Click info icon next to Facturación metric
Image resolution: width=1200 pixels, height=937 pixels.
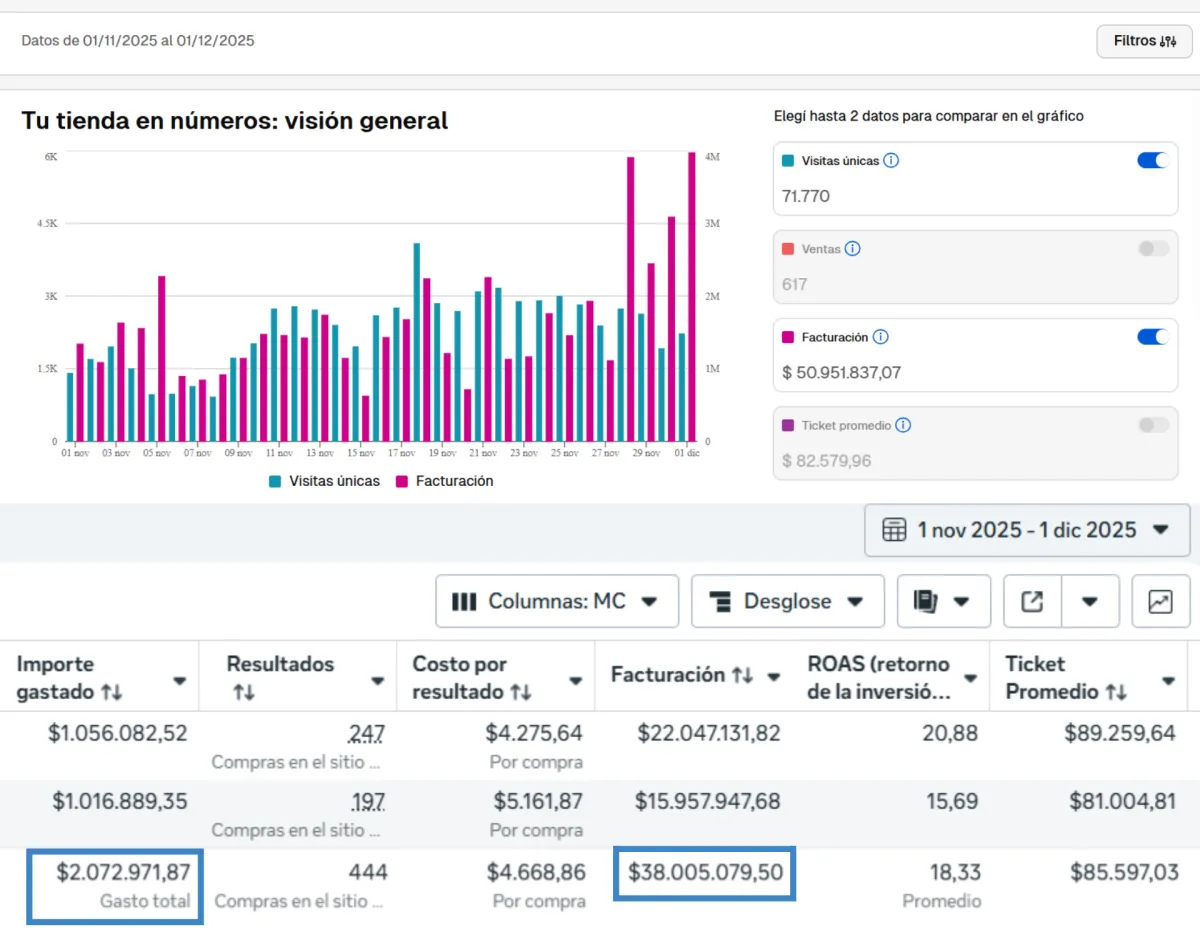881,337
